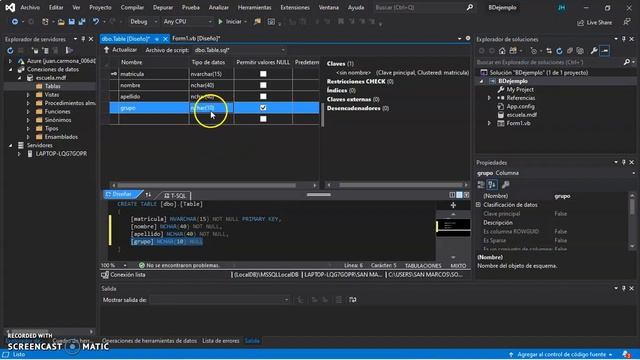Expand the Form1.vb node
Viewport: 640px width, 360px height.
coord(489,123)
